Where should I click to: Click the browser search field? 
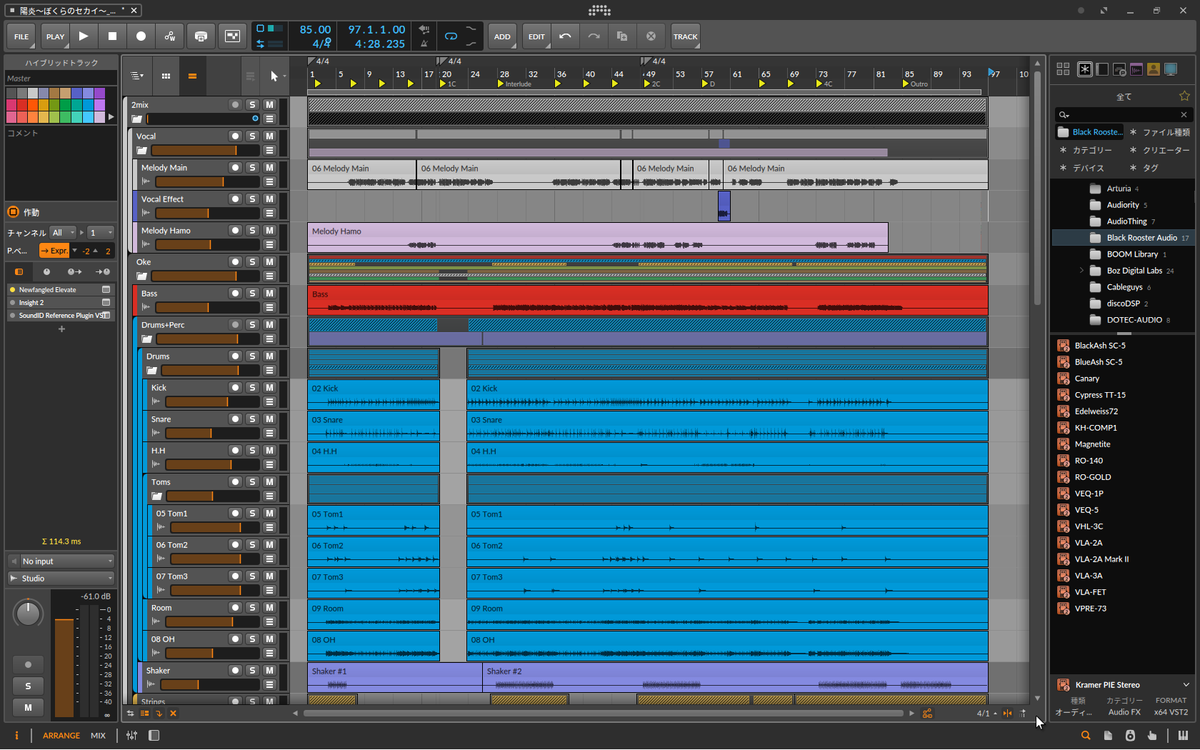tap(1122, 115)
